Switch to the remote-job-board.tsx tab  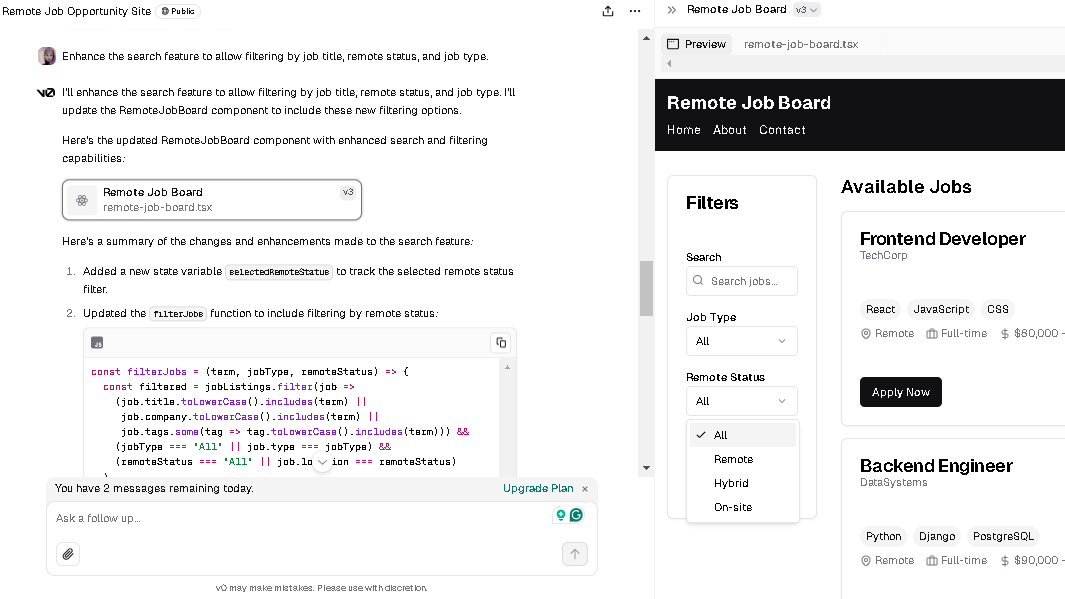pos(800,44)
